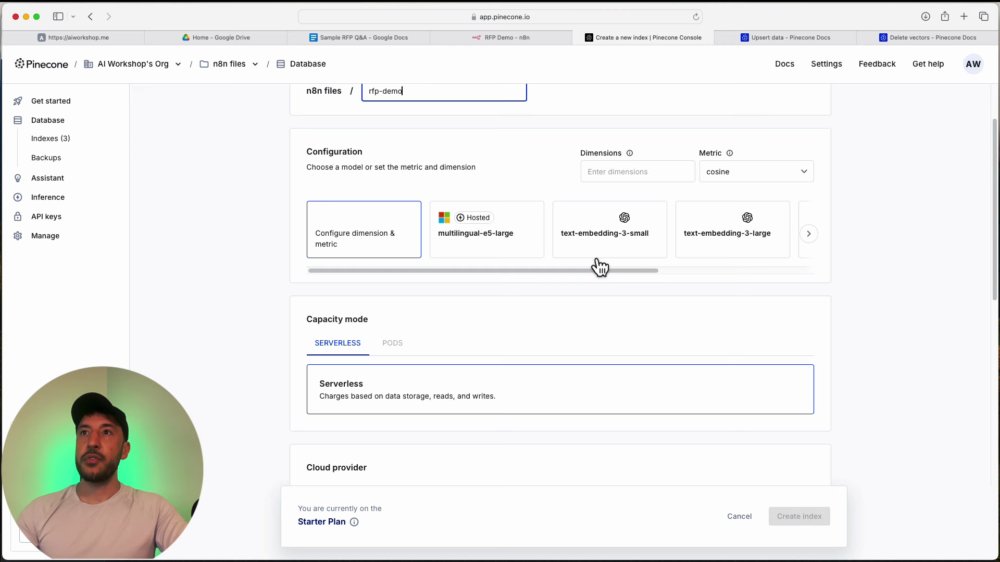
Task: Open Indexes (3) in sidebar
Action: pos(51,138)
